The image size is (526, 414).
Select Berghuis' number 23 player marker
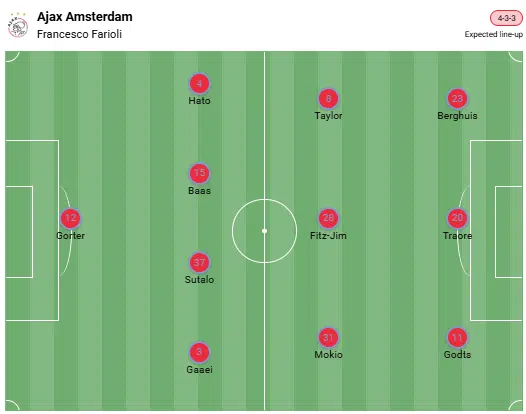(457, 98)
